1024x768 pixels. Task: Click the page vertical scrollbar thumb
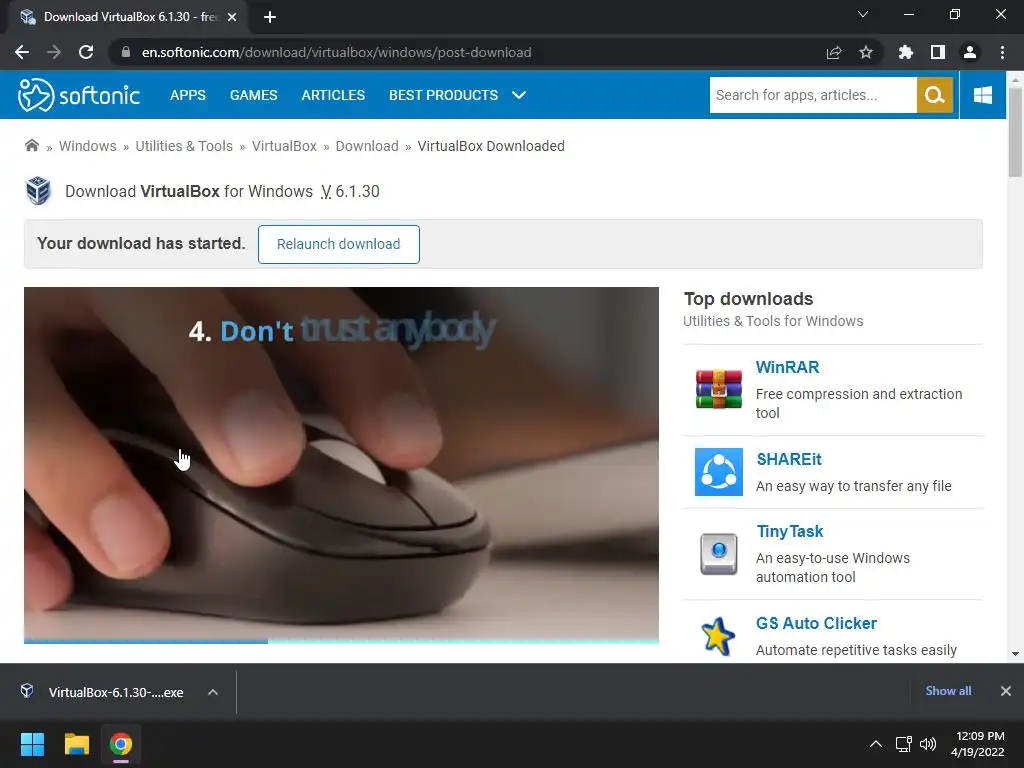click(1015, 131)
